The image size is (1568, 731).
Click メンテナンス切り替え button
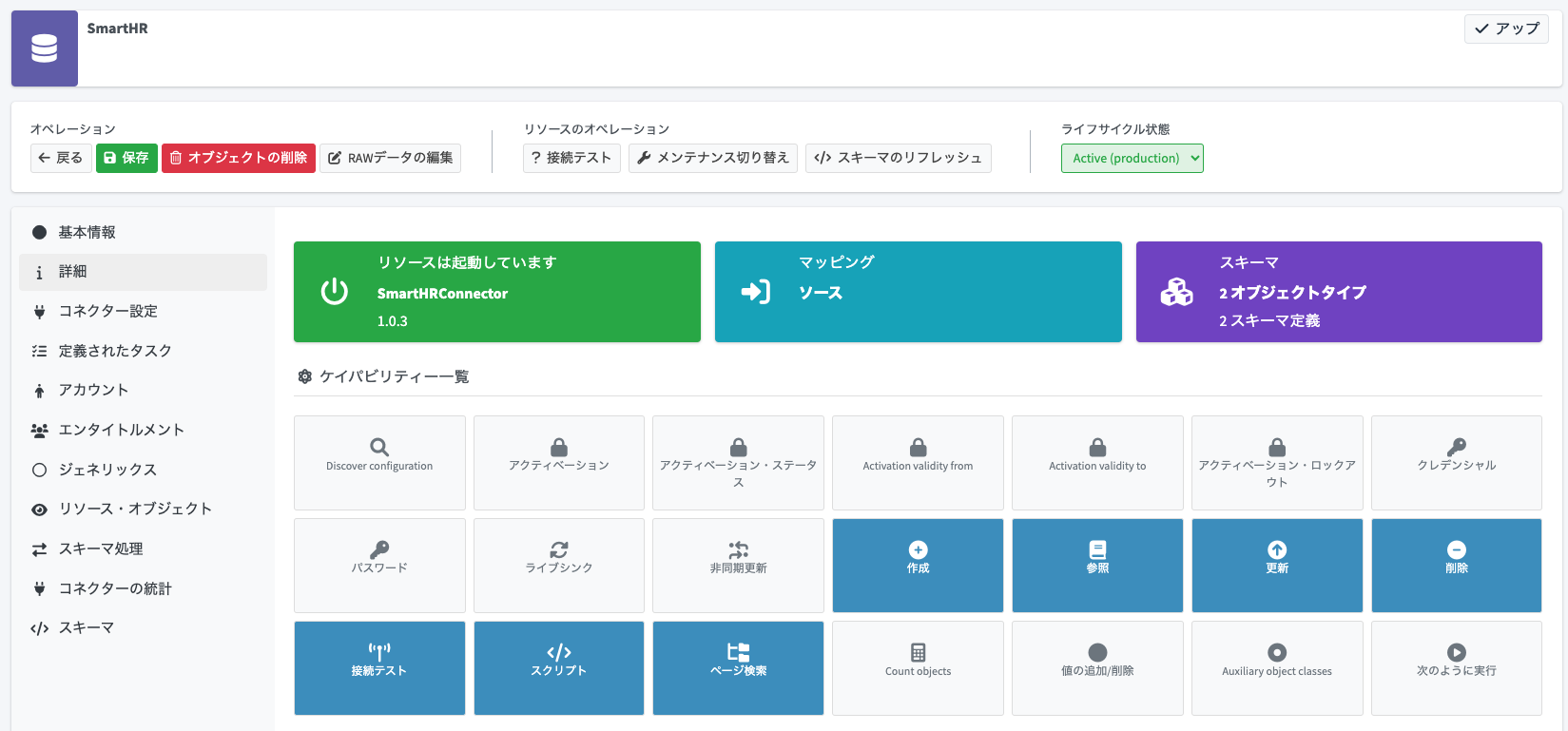click(713, 158)
